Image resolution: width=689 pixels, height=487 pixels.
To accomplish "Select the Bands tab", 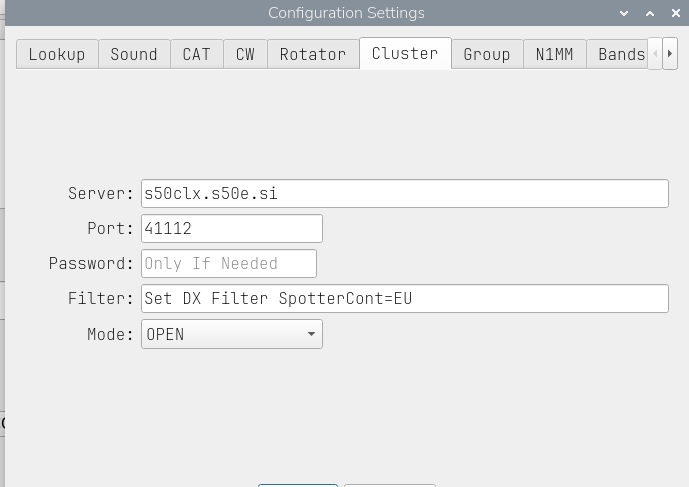I will (x=621, y=54).
